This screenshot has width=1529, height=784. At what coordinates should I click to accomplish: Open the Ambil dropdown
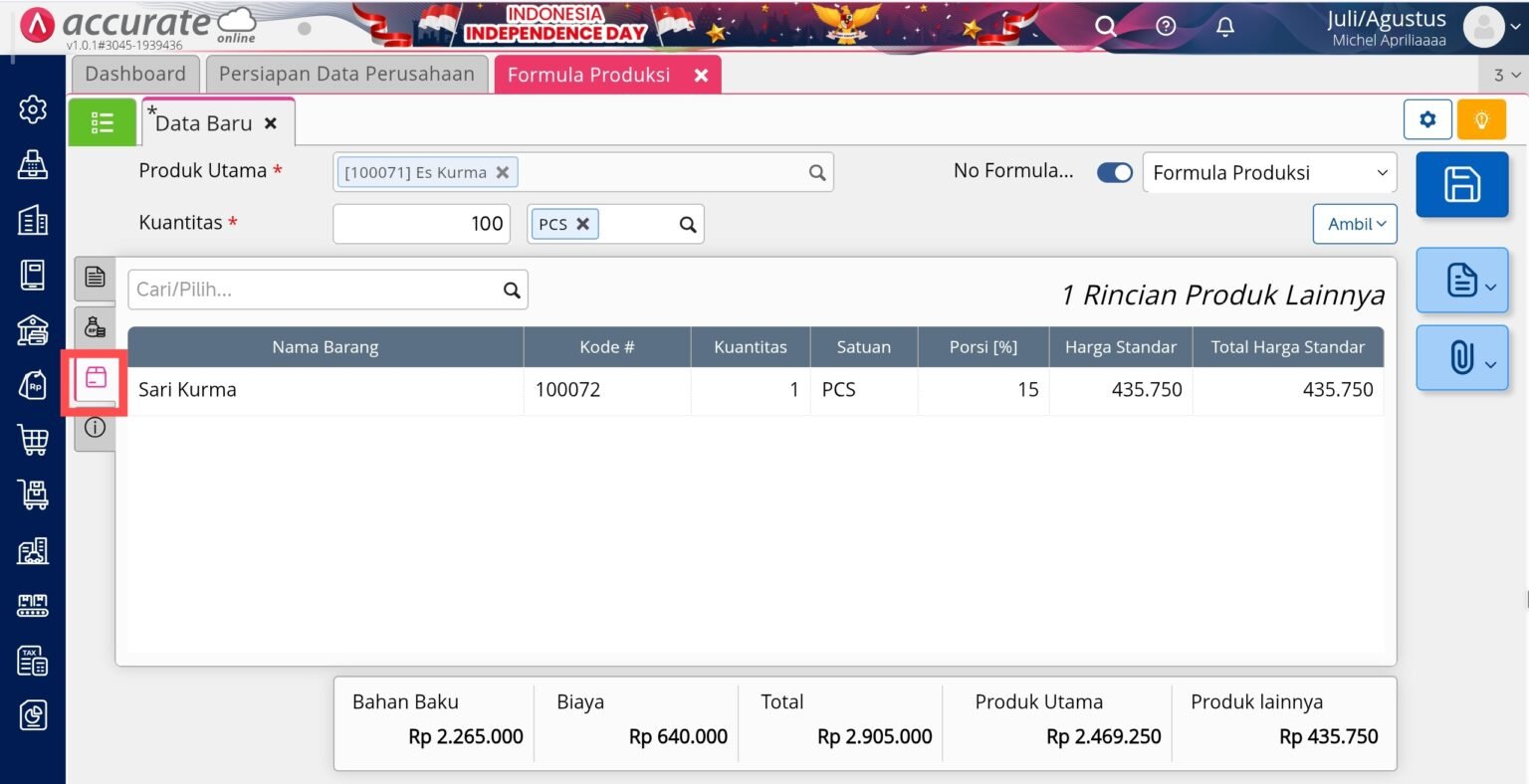coord(1355,224)
